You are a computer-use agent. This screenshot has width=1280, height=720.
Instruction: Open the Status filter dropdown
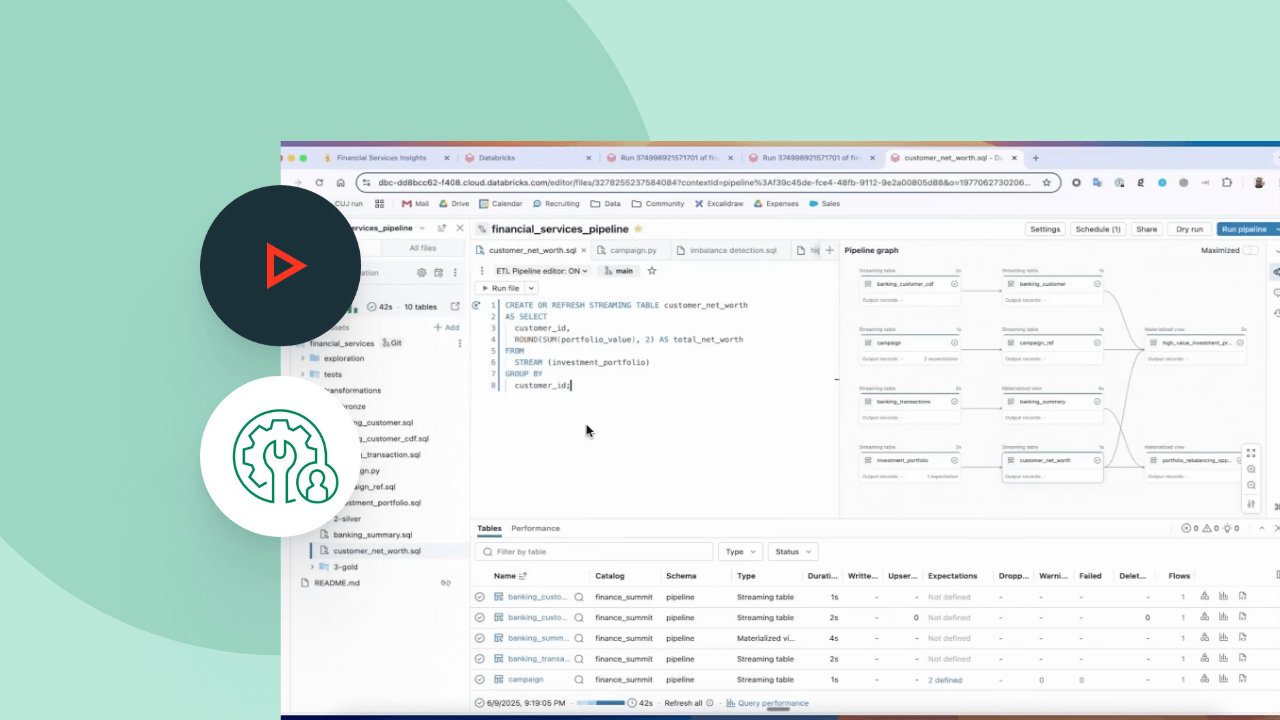pyautogui.click(x=793, y=552)
